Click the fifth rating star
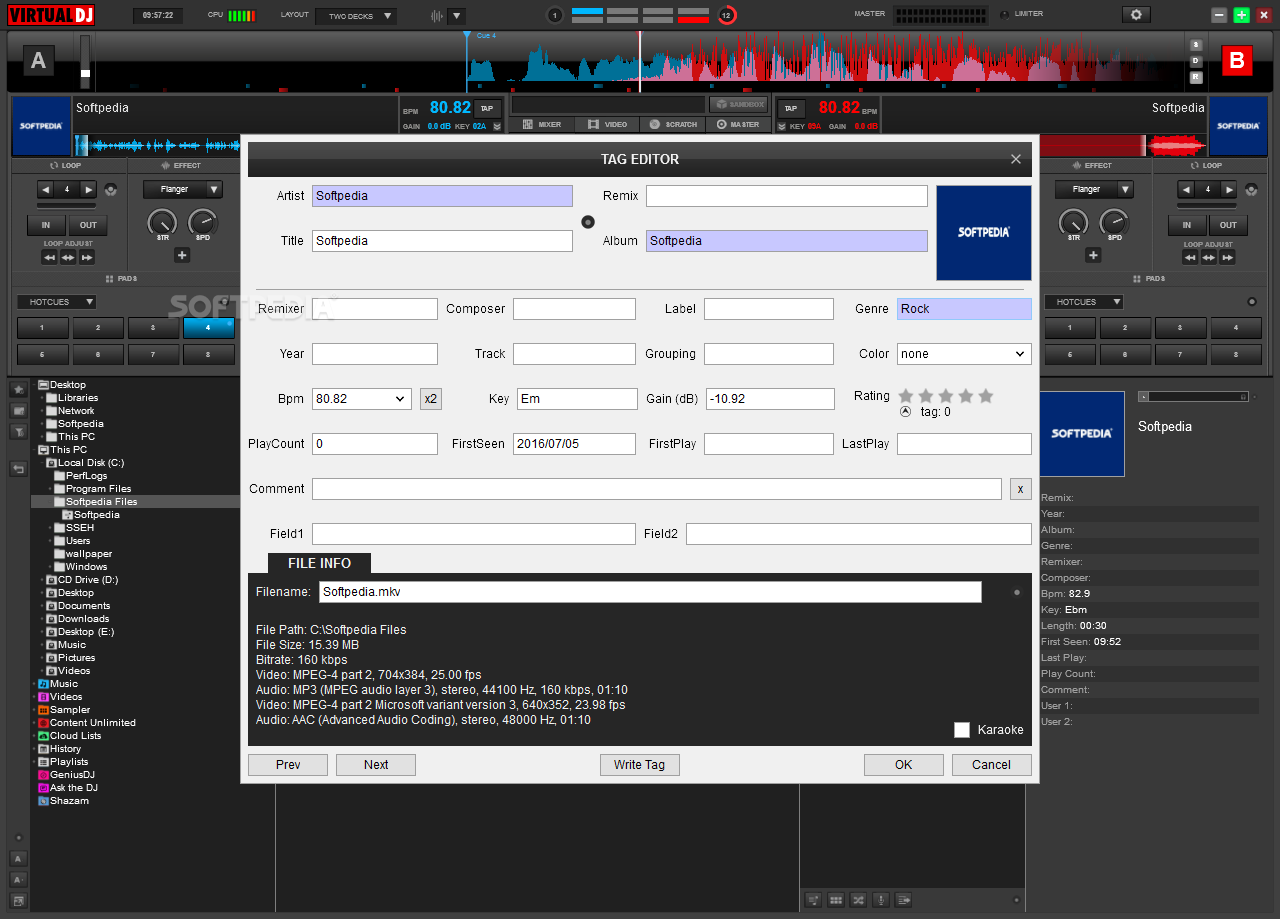Viewport: 1280px width, 919px height. pyautogui.click(x=986, y=396)
